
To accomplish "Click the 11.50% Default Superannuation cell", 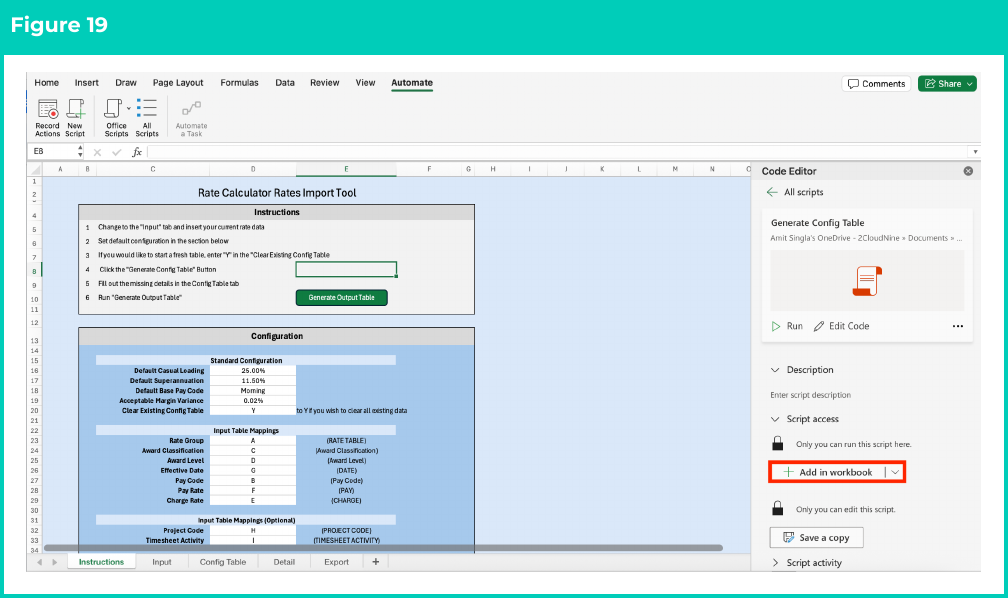I will (x=253, y=381).
